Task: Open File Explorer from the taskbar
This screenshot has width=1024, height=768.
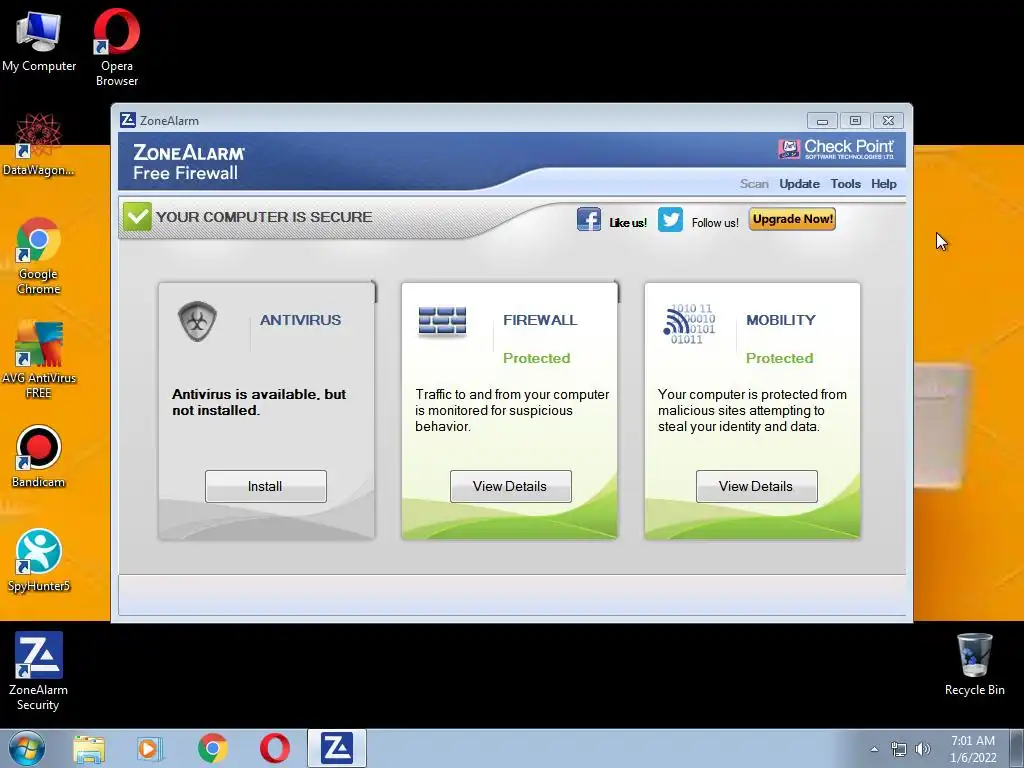Action: point(89,749)
